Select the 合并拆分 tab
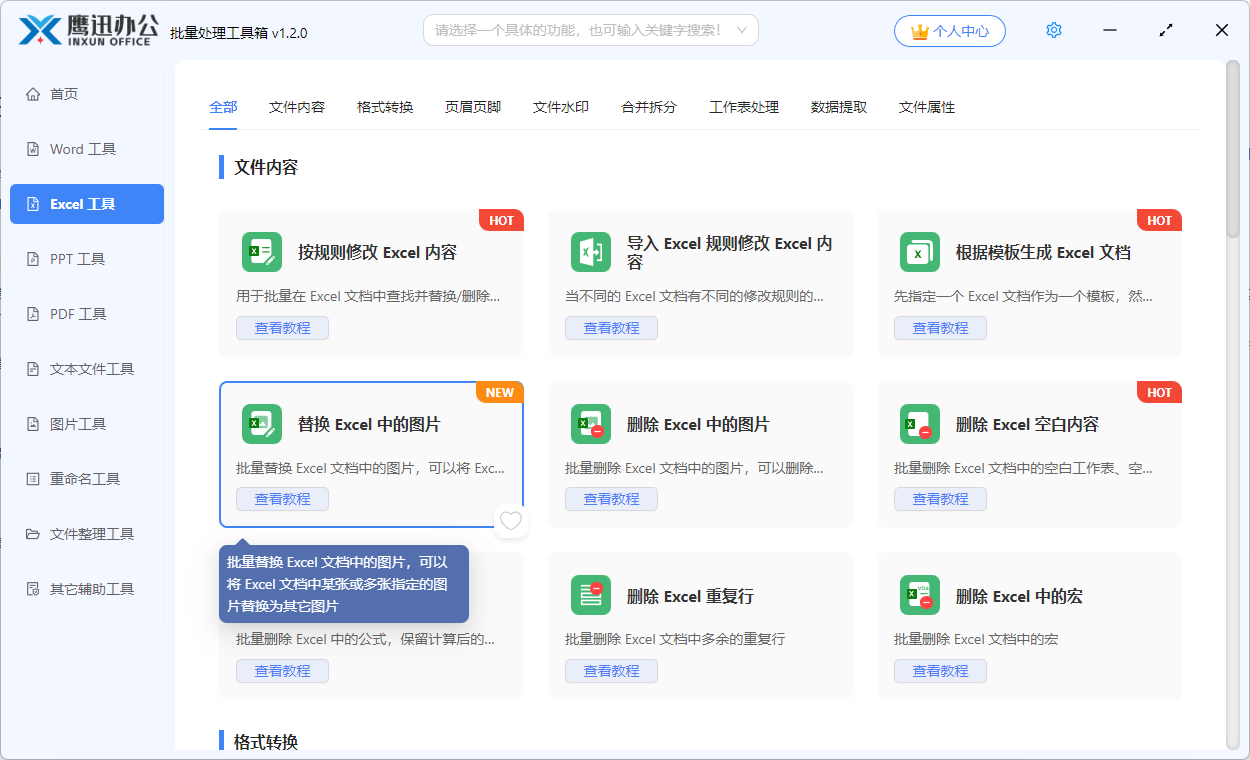Viewport: 1250px width, 760px height. tap(648, 107)
